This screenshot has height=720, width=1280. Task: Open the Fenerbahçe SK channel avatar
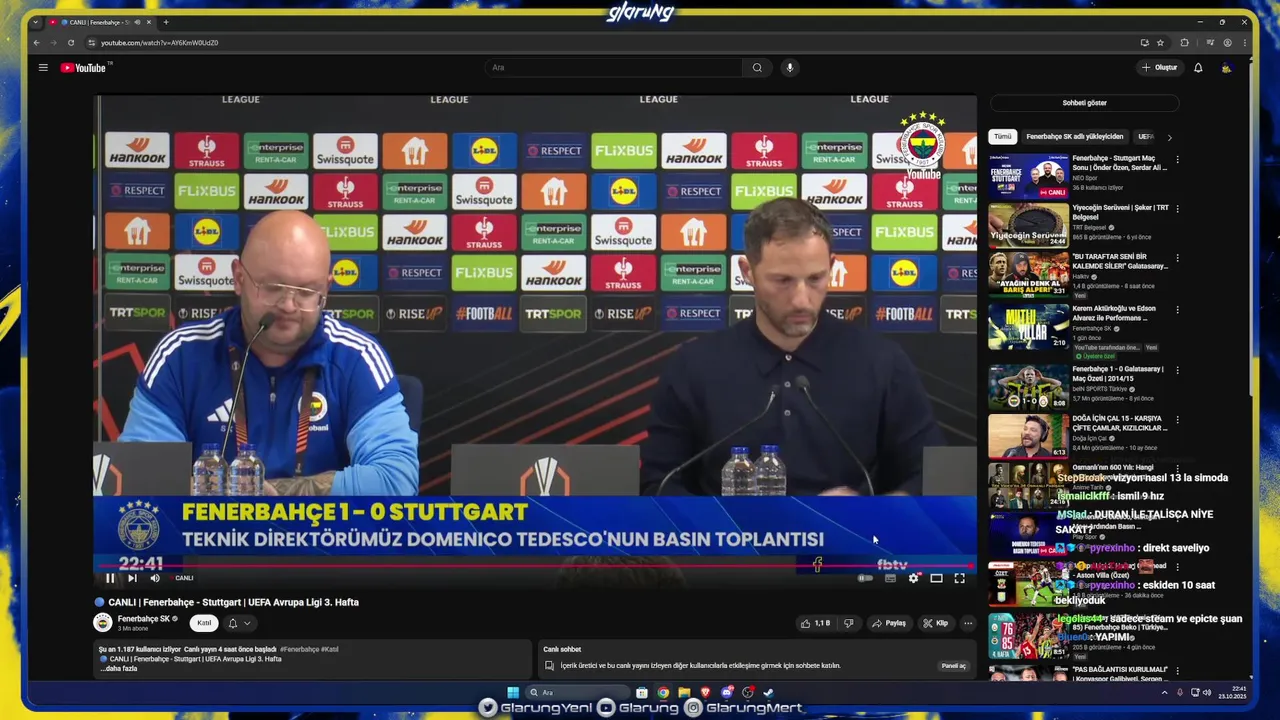[x=102, y=623]
